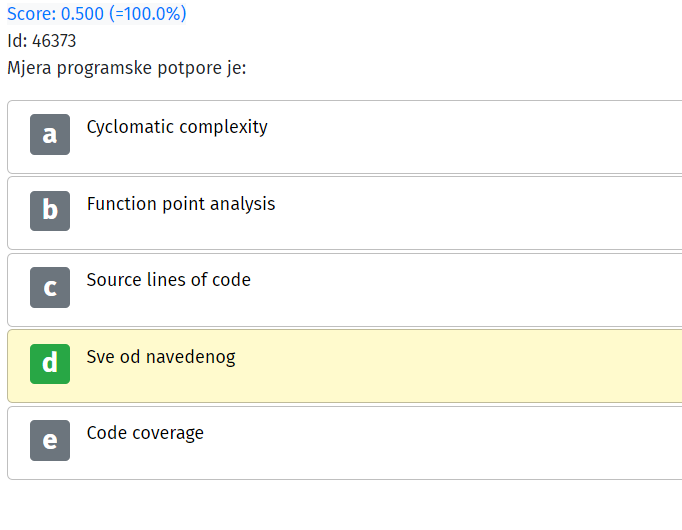Image resolution: width=682 pixels, height=530 pixels.
Task: Click the gray "c" letter badge
Action: [50, 287]
